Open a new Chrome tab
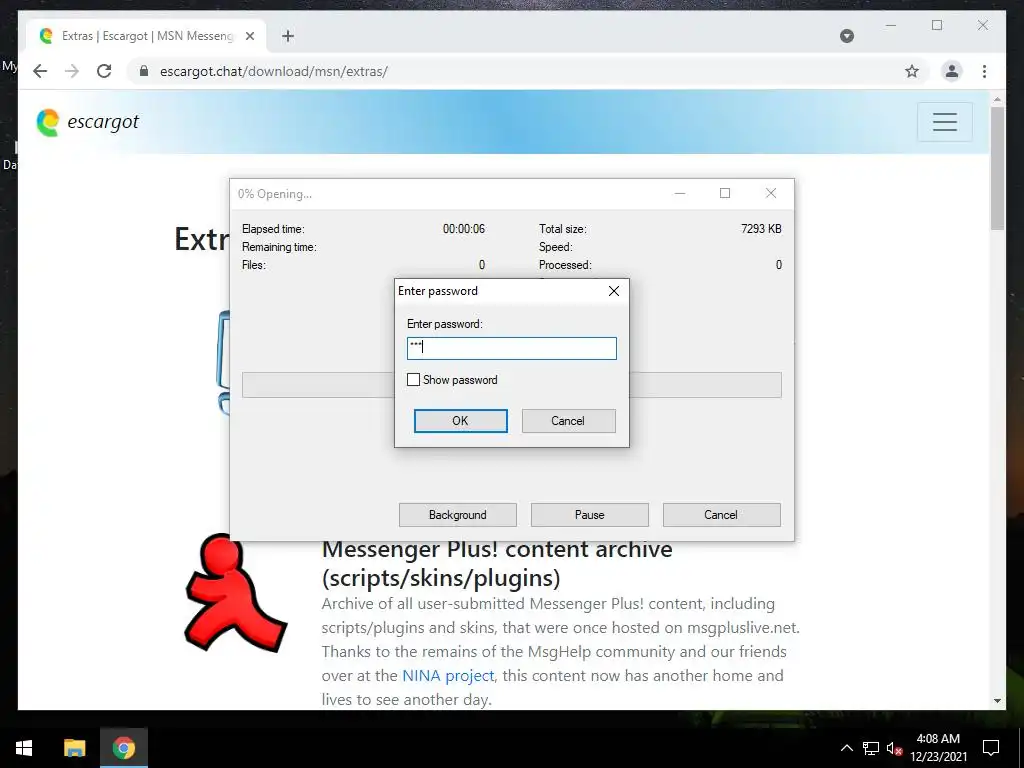This screenshot has width=1024, height=768. point(288,36)
